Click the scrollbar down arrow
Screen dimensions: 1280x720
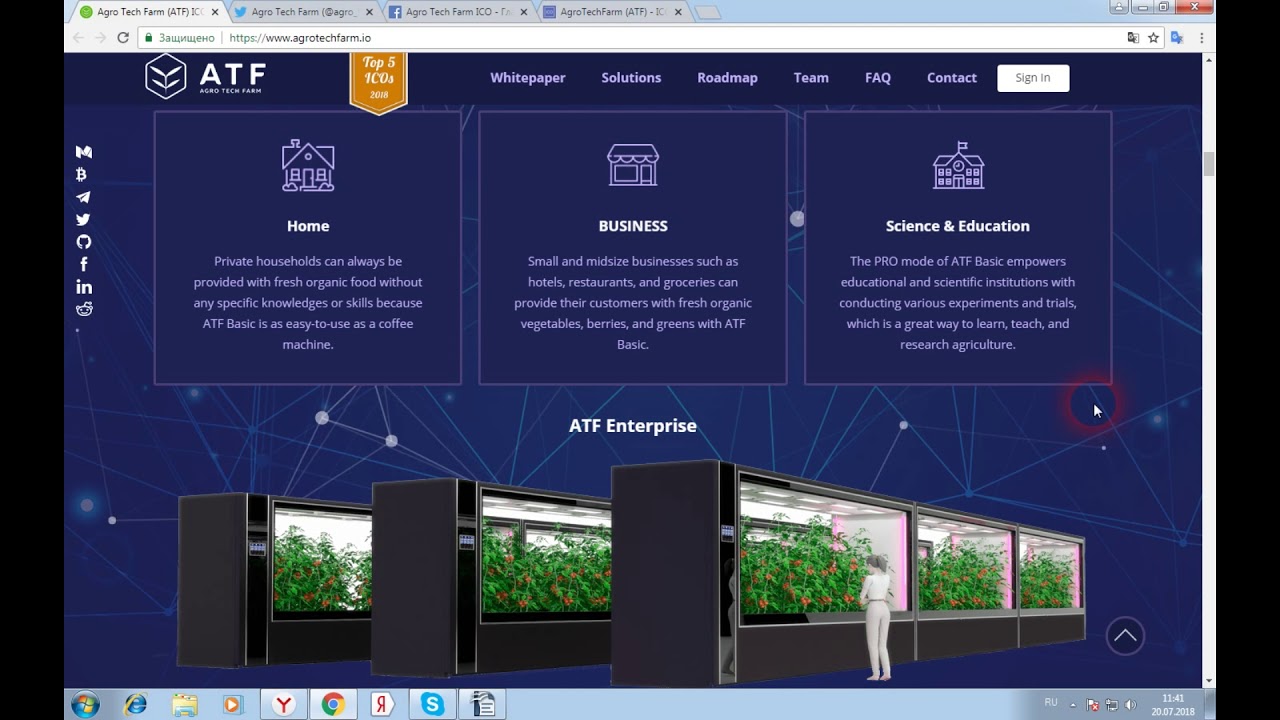coord(1208,681)
